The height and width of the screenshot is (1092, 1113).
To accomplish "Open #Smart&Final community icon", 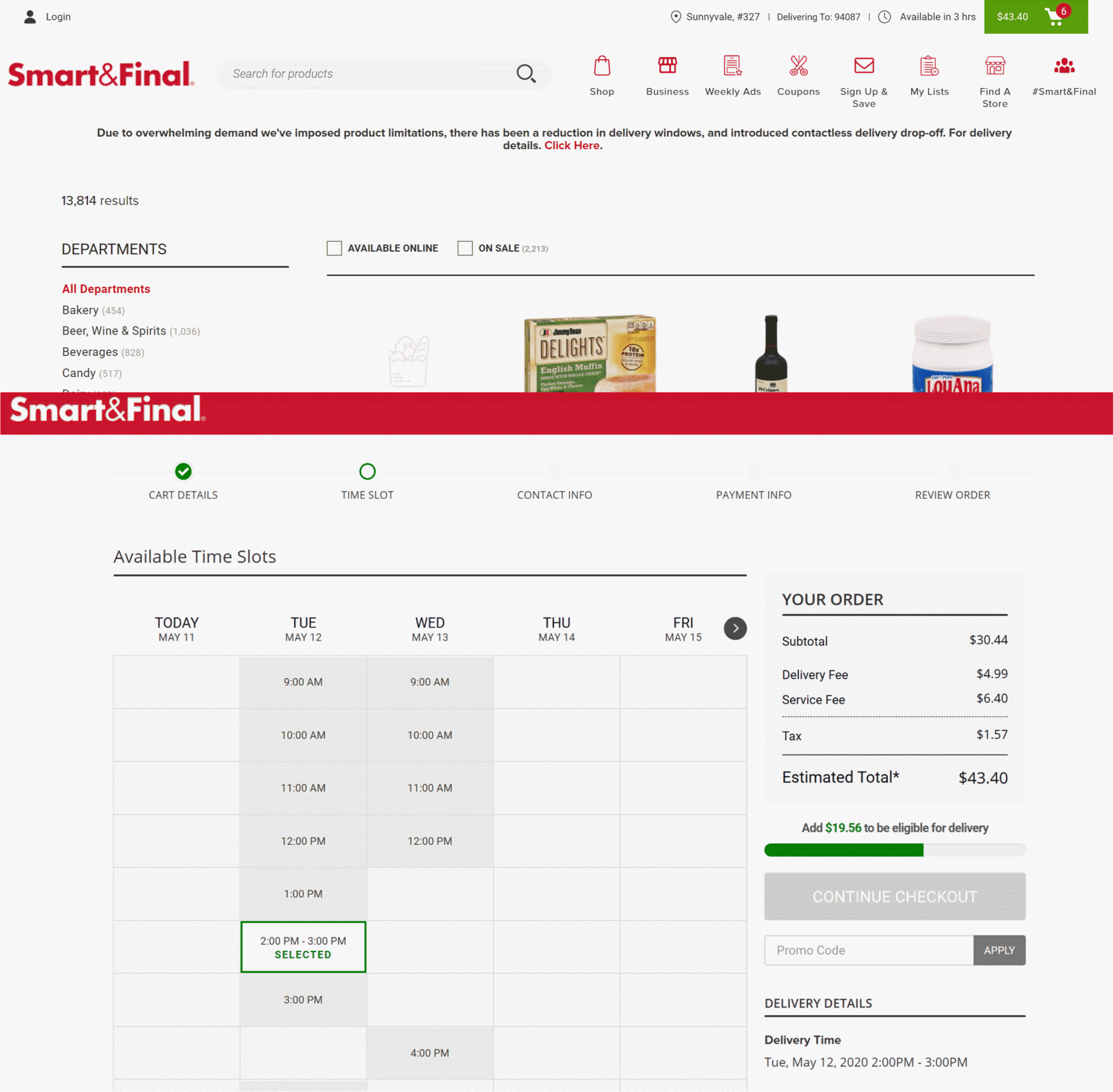I will (1064, 66).
